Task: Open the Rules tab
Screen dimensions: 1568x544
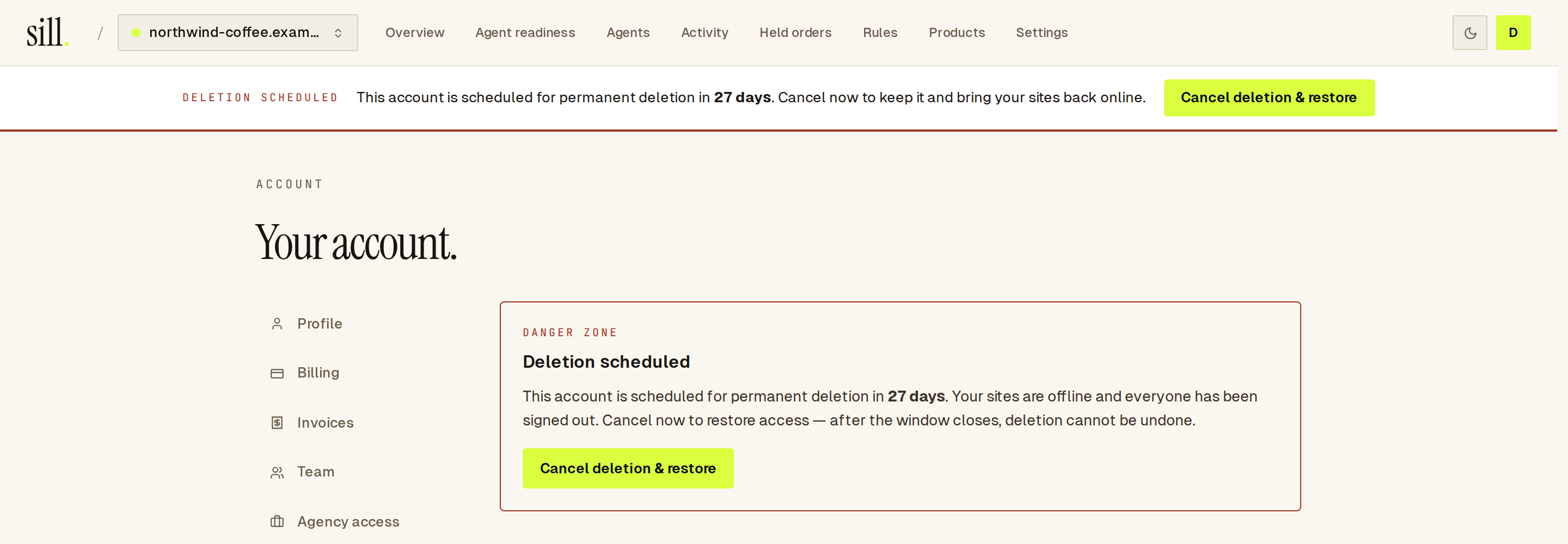Action: pos(880,33)
